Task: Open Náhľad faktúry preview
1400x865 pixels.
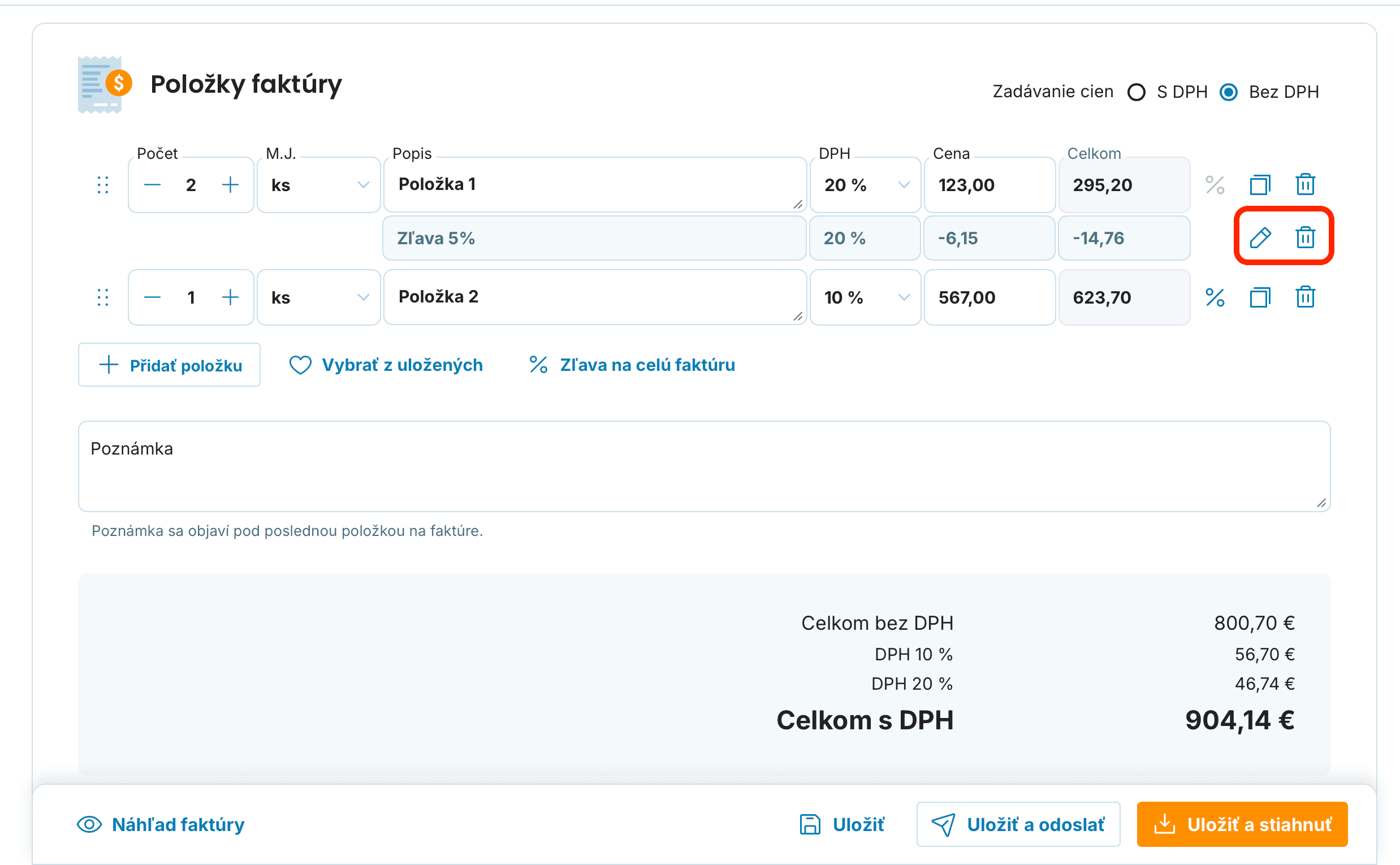Action: [x=161, y=824]
